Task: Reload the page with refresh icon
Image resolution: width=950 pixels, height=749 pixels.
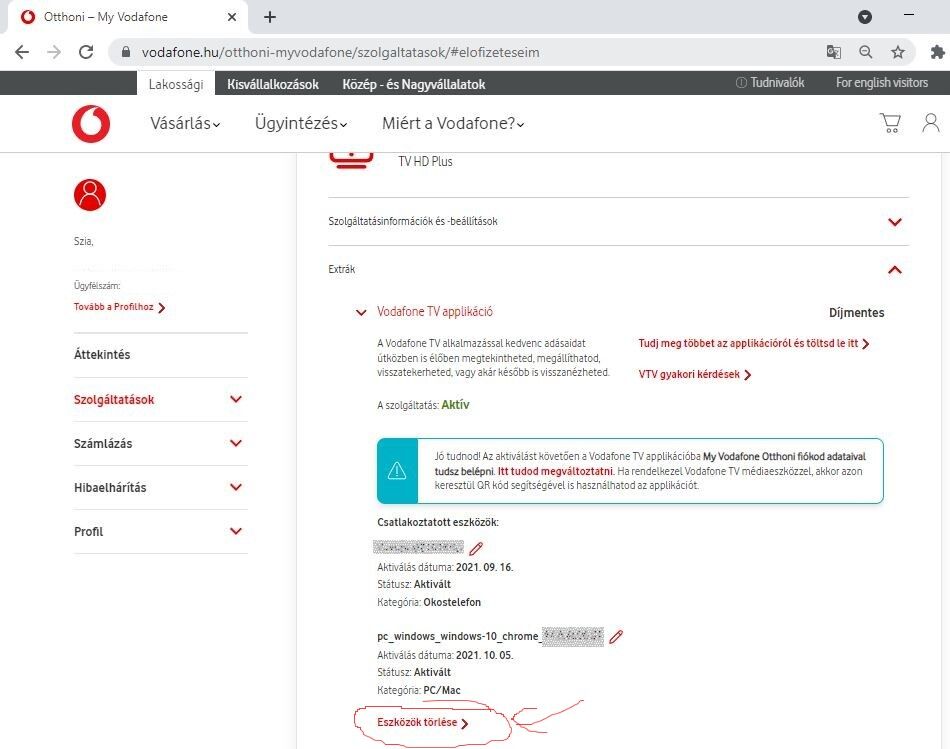Action: (86, 52)
